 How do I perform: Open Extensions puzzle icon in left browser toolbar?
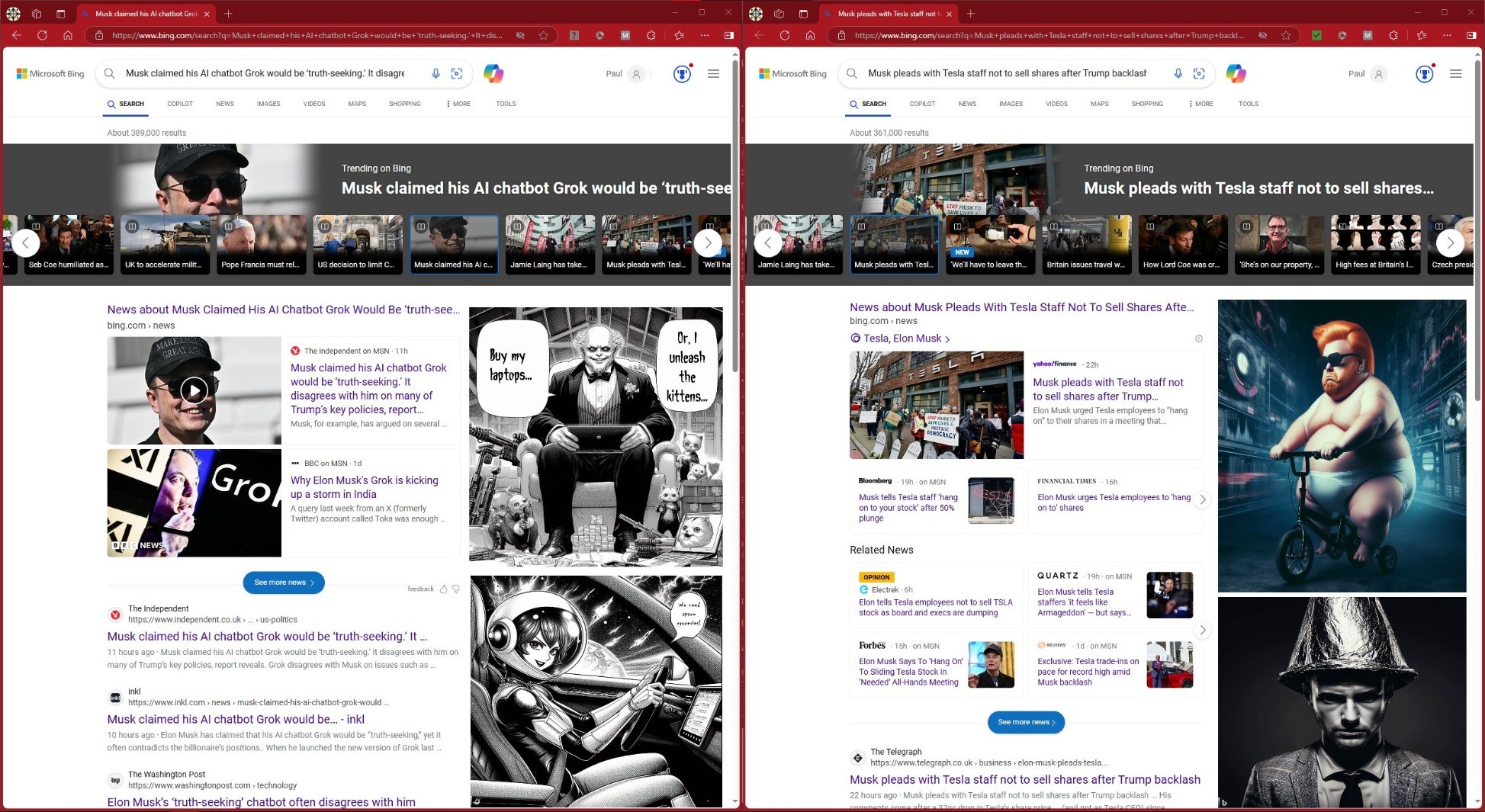(x=651, y=35)
